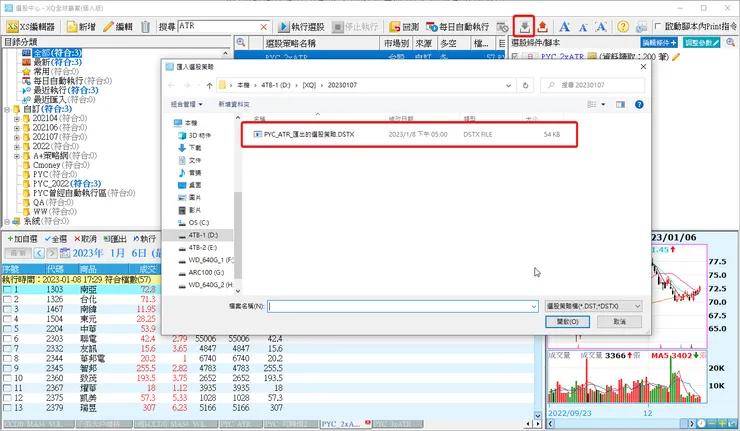Click the export strategy upload-arrow icon
The height and width of the screenshot is (431, 740).
tap(543, 27)
